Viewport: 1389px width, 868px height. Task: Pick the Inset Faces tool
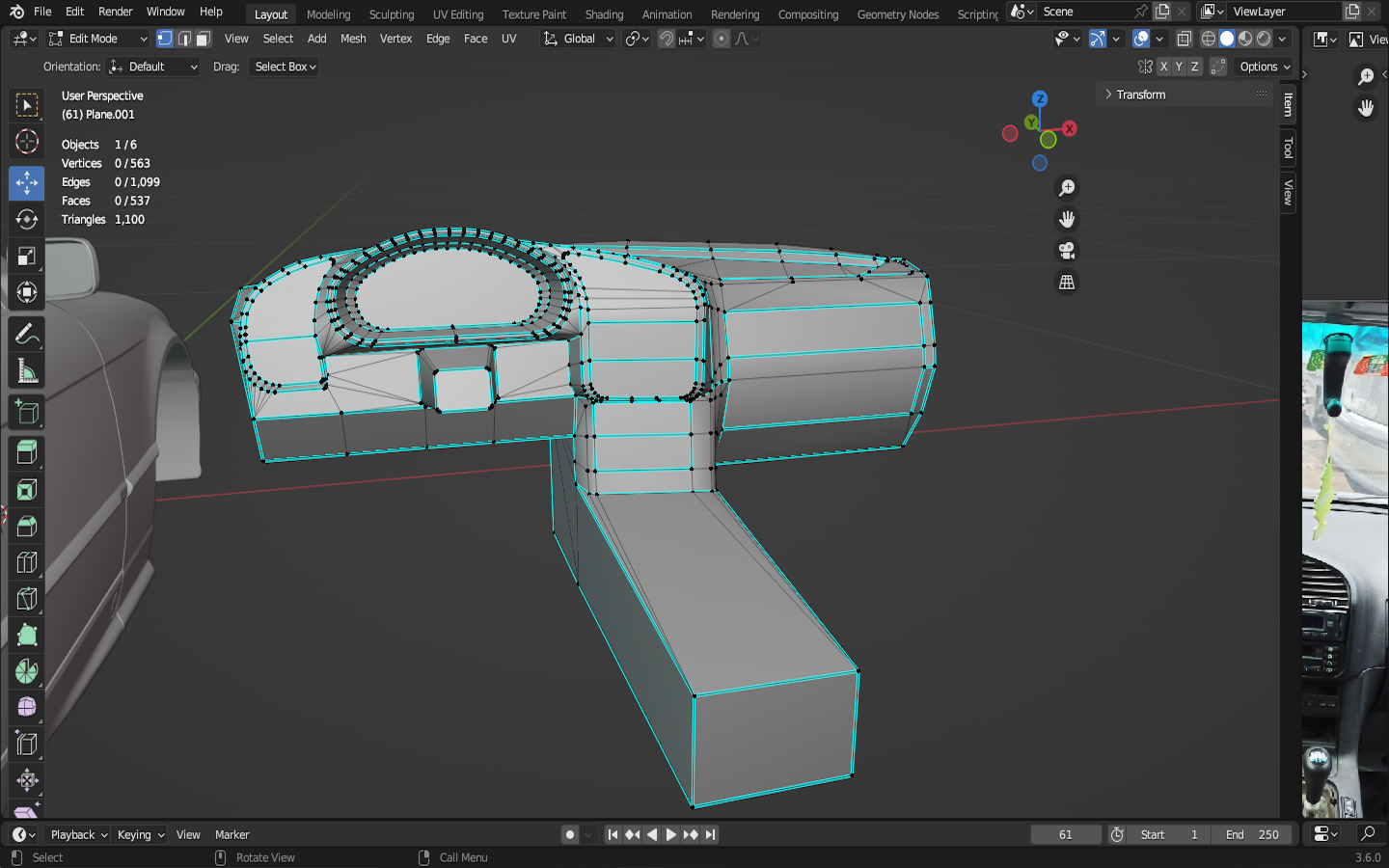26,490
